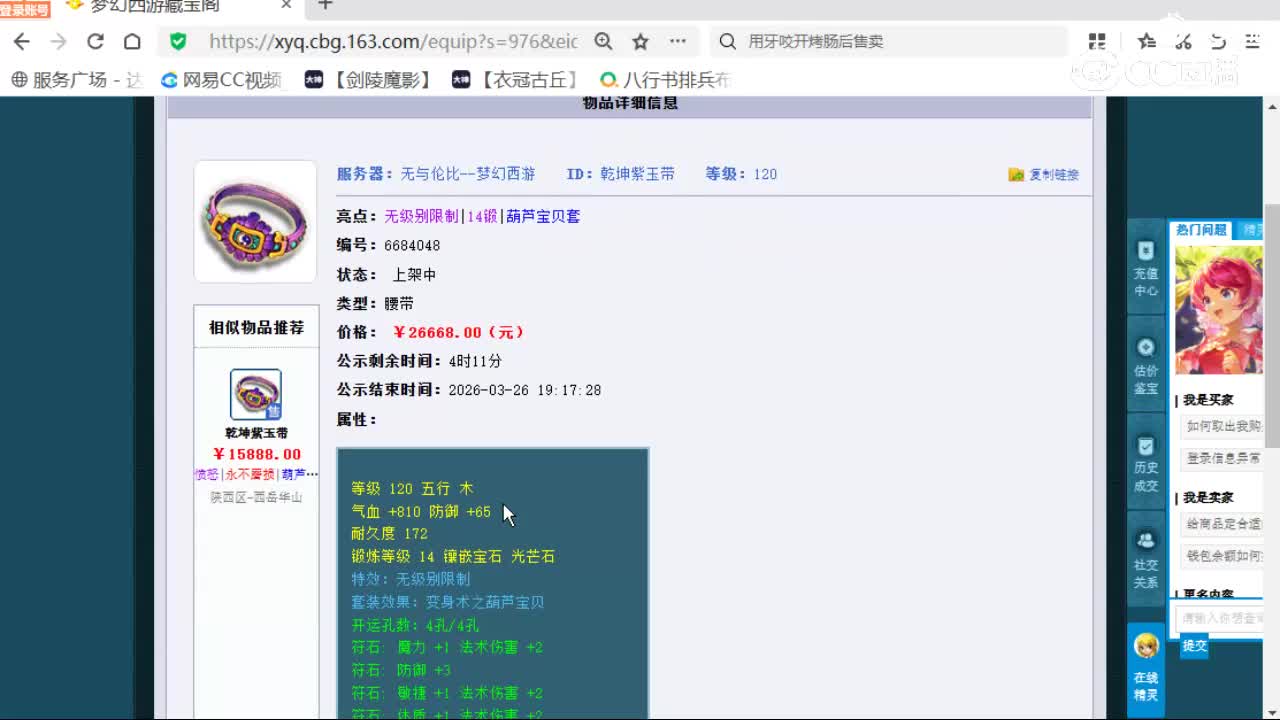This screenshot has width=1280, height=720.
Task: Switch to the 热门问题 tab
Action: click(1200, 231)
